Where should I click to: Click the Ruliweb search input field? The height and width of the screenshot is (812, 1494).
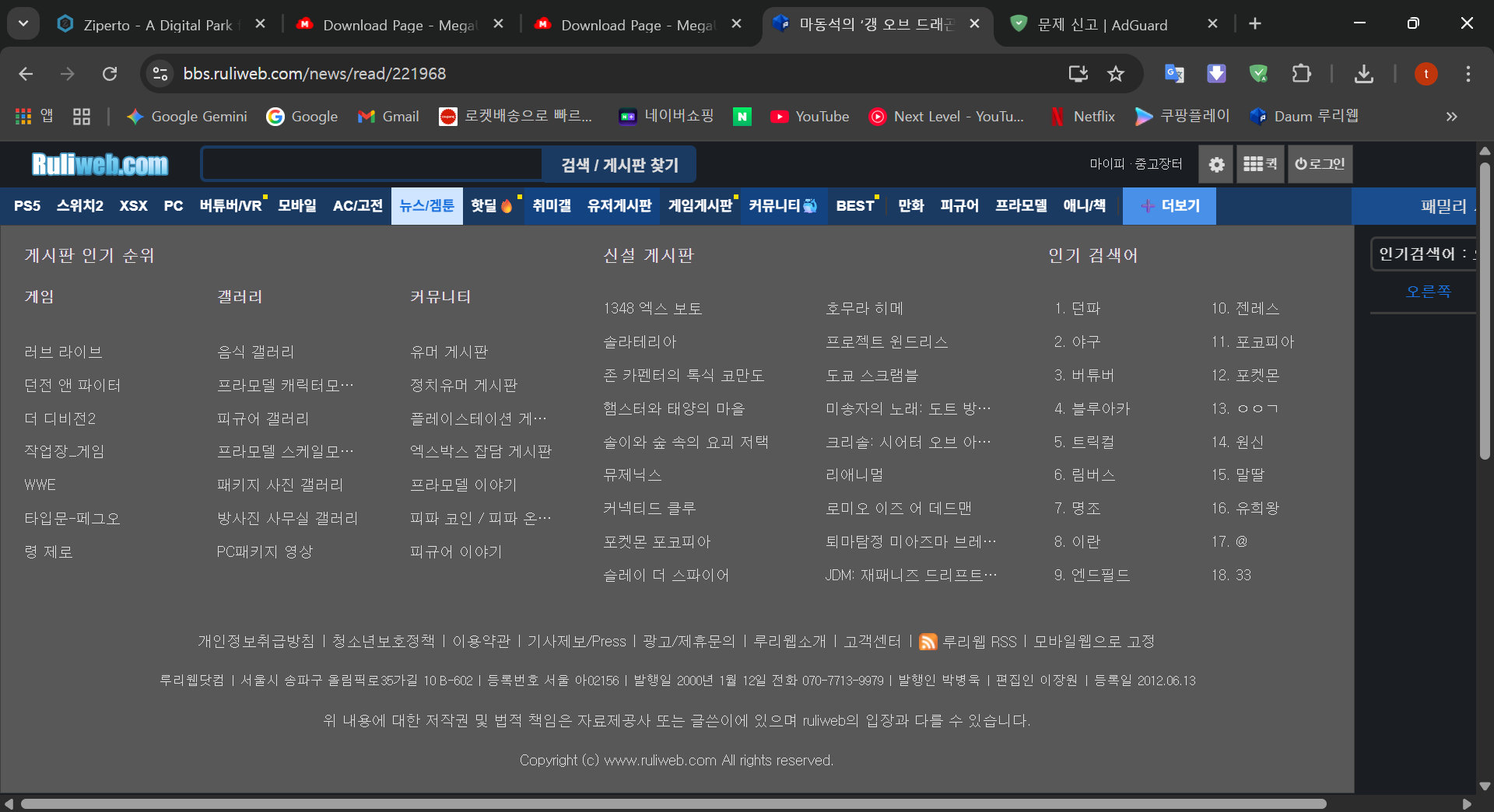point(372,165)
